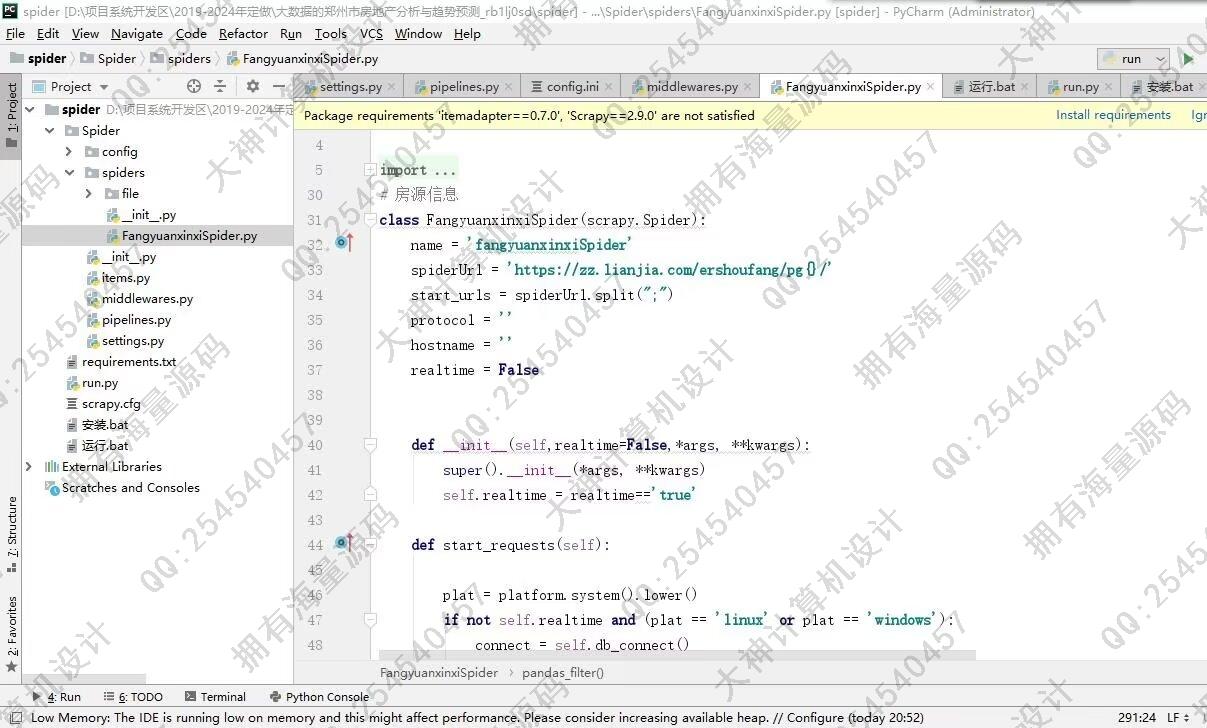Click override marker at line 44 gutter
This screenshot has height=728, width=1207.
(343, 543)
